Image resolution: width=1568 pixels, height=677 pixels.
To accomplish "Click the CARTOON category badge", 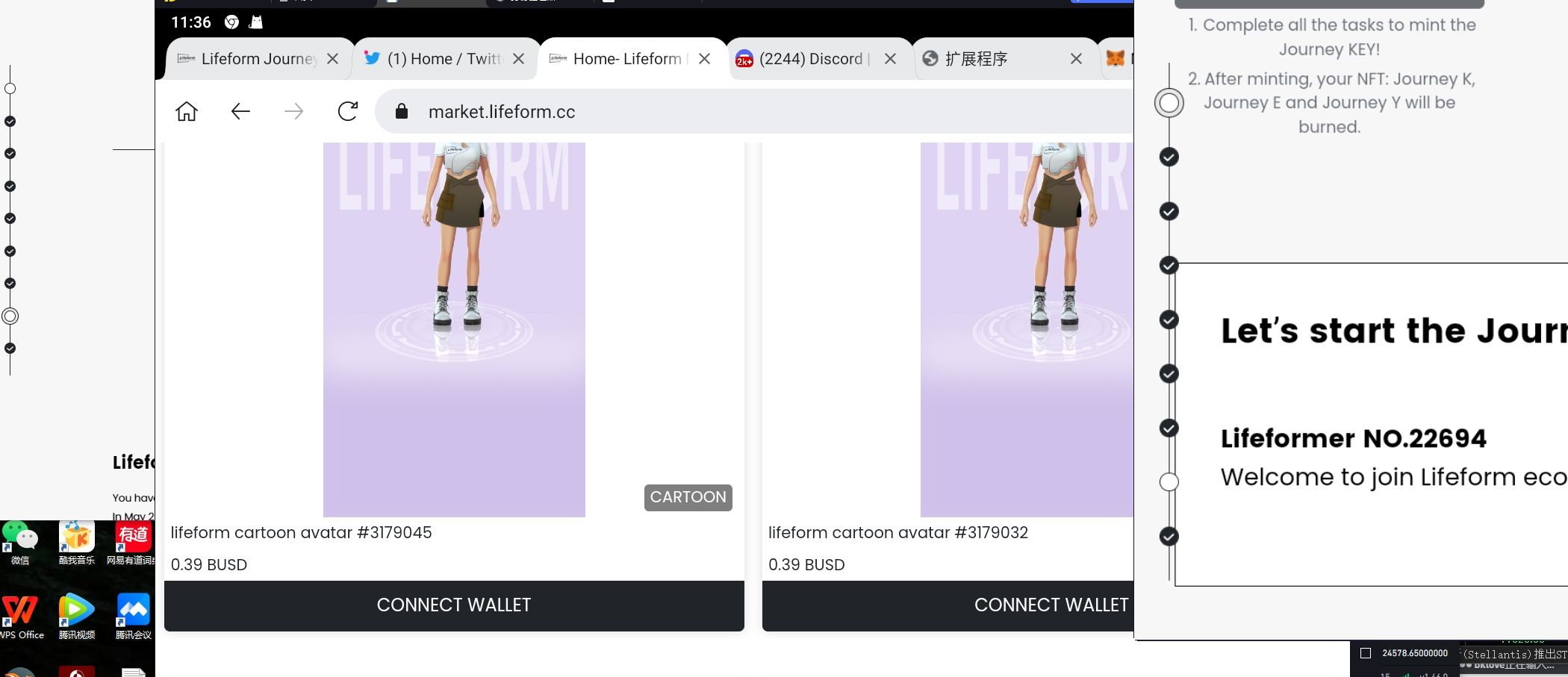I will pyautogui.click(x=688, y=497).
